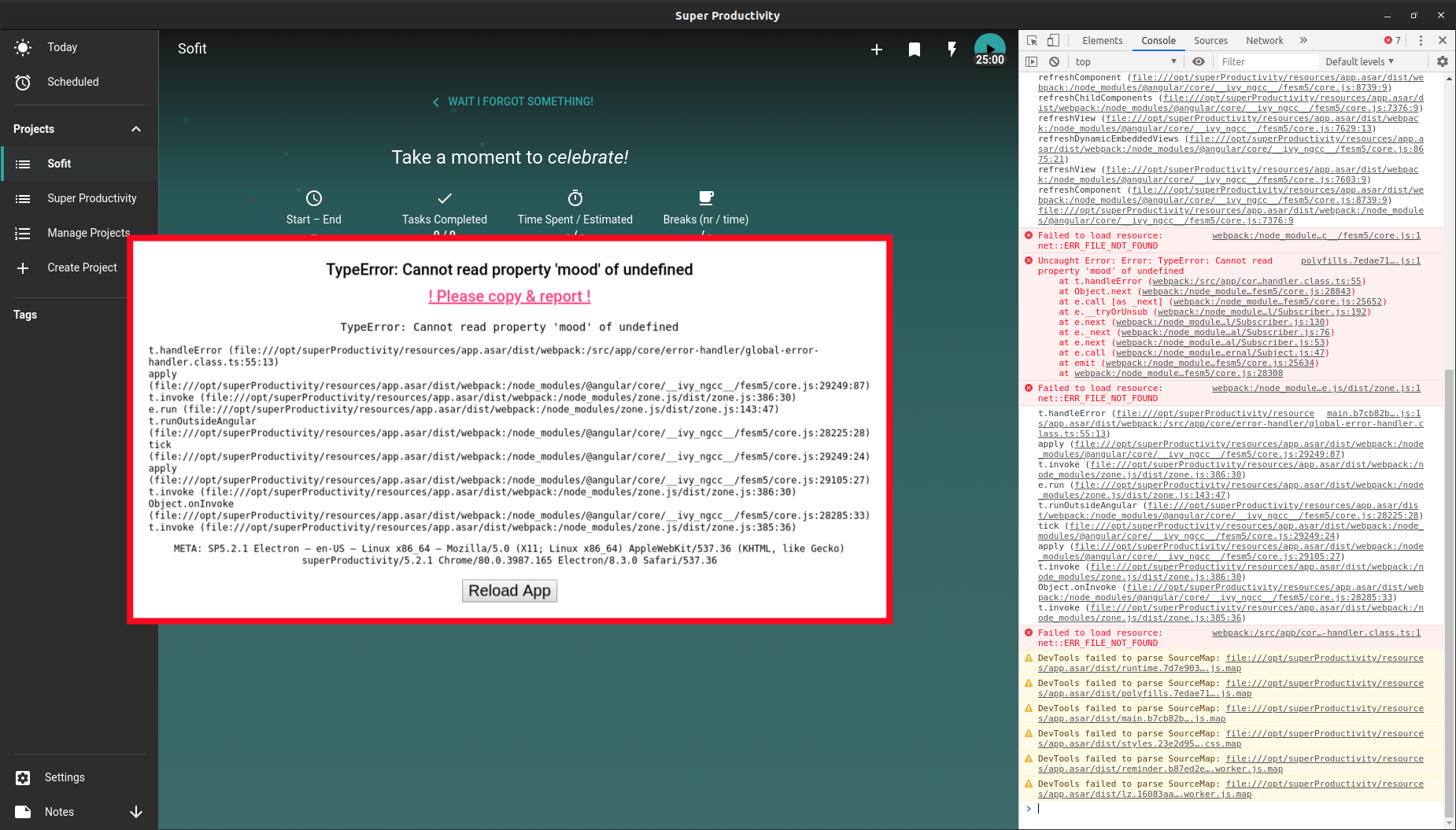Open webpack:/src/app/cor…-handler.class.ts:1 link
The width and height of the screenshot is (1456, 830).
point(1316,633)
